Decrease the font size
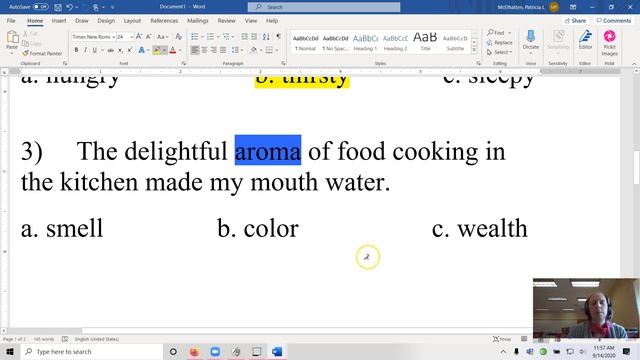Image resolution: width=640 pixels, height=360 pixels. (x=149, y=37)
